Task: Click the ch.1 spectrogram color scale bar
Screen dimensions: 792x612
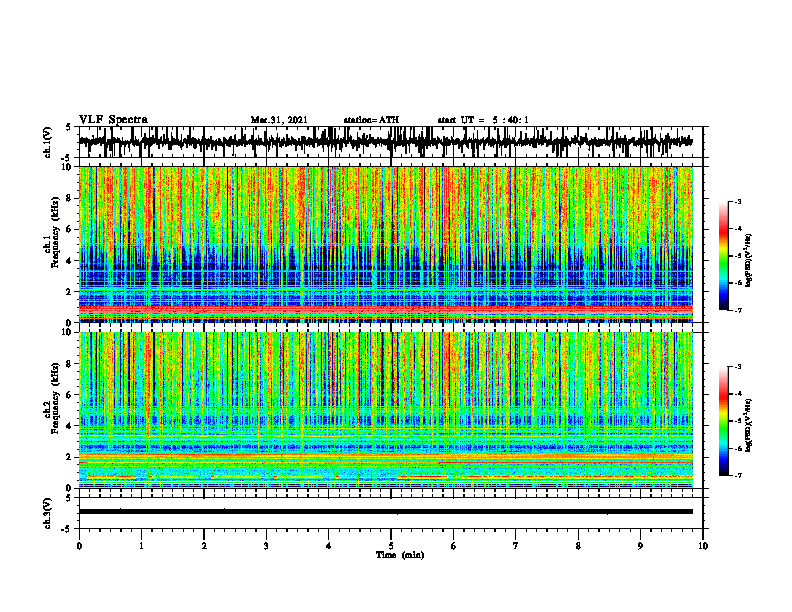Action: pyautogui.click(x=723, y=255)
